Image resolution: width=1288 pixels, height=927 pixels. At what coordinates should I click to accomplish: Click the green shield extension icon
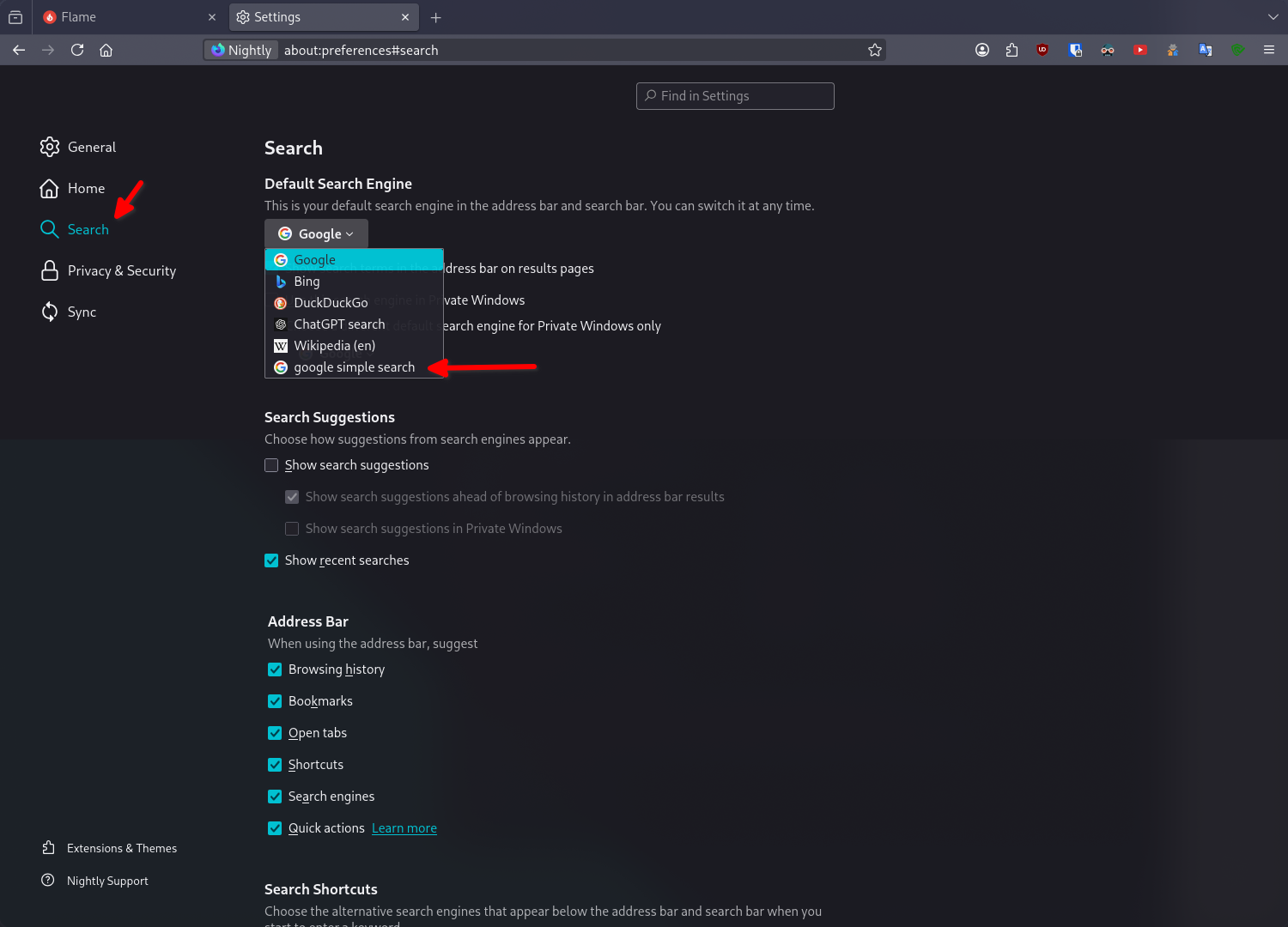[1238, 50]
